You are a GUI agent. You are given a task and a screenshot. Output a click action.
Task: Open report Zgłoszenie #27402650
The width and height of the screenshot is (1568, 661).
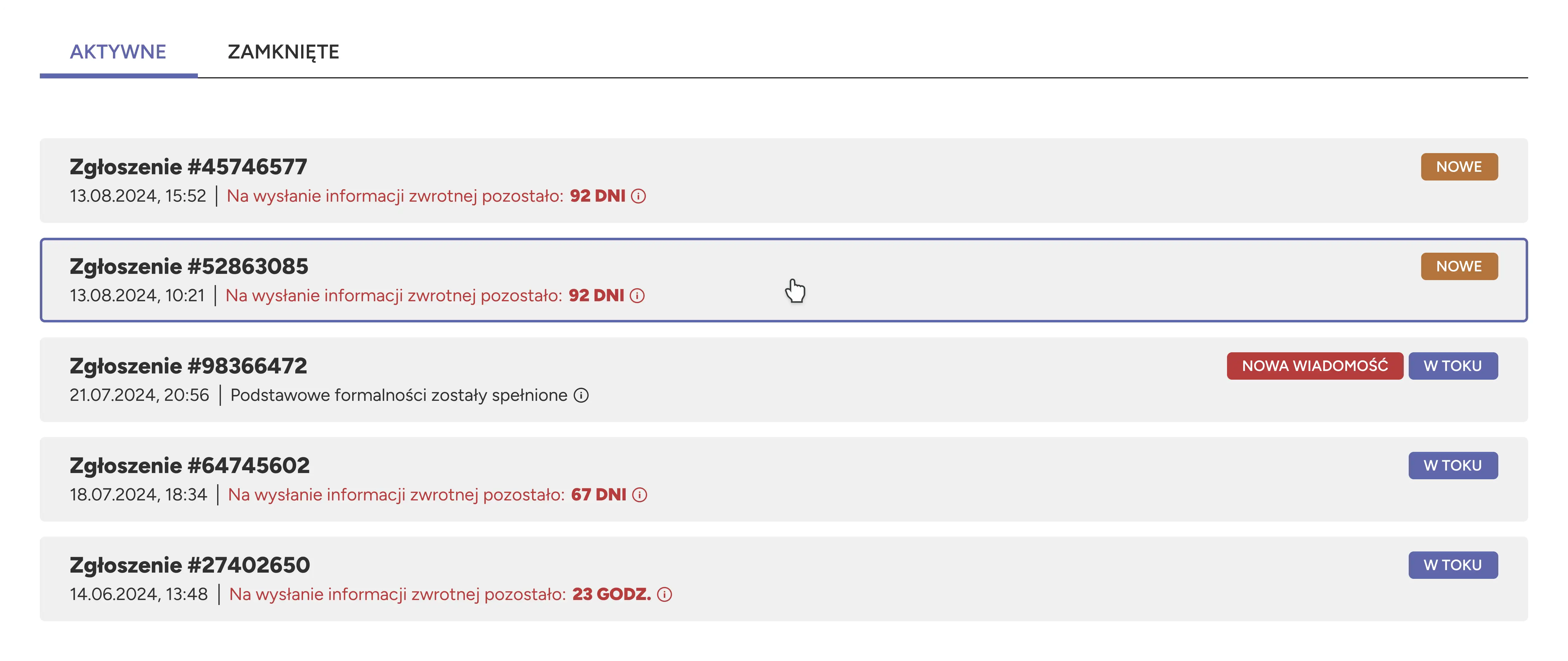pos(189,565)
